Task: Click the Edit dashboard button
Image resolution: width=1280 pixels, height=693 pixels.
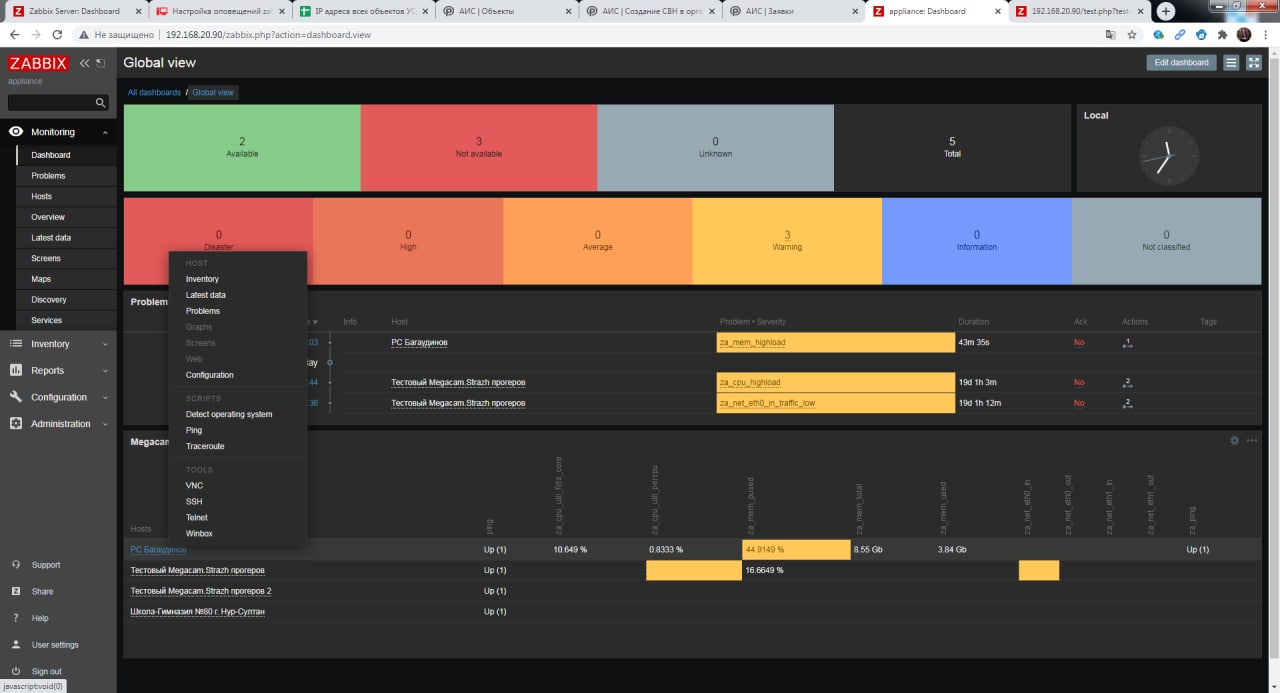Action: (x=1181, y=62)
